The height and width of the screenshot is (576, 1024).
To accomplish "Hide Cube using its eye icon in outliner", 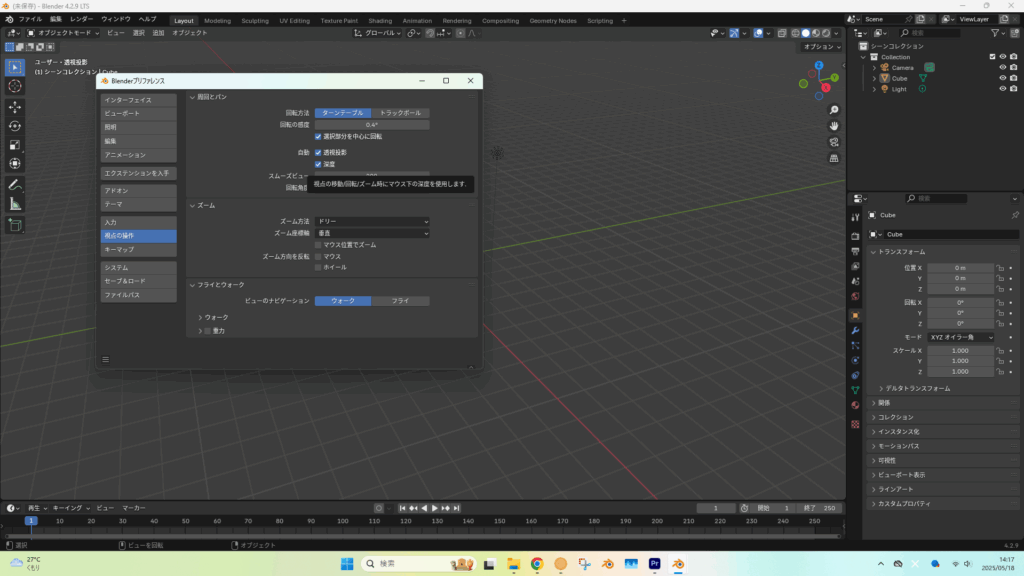I will pos(1002,78).
